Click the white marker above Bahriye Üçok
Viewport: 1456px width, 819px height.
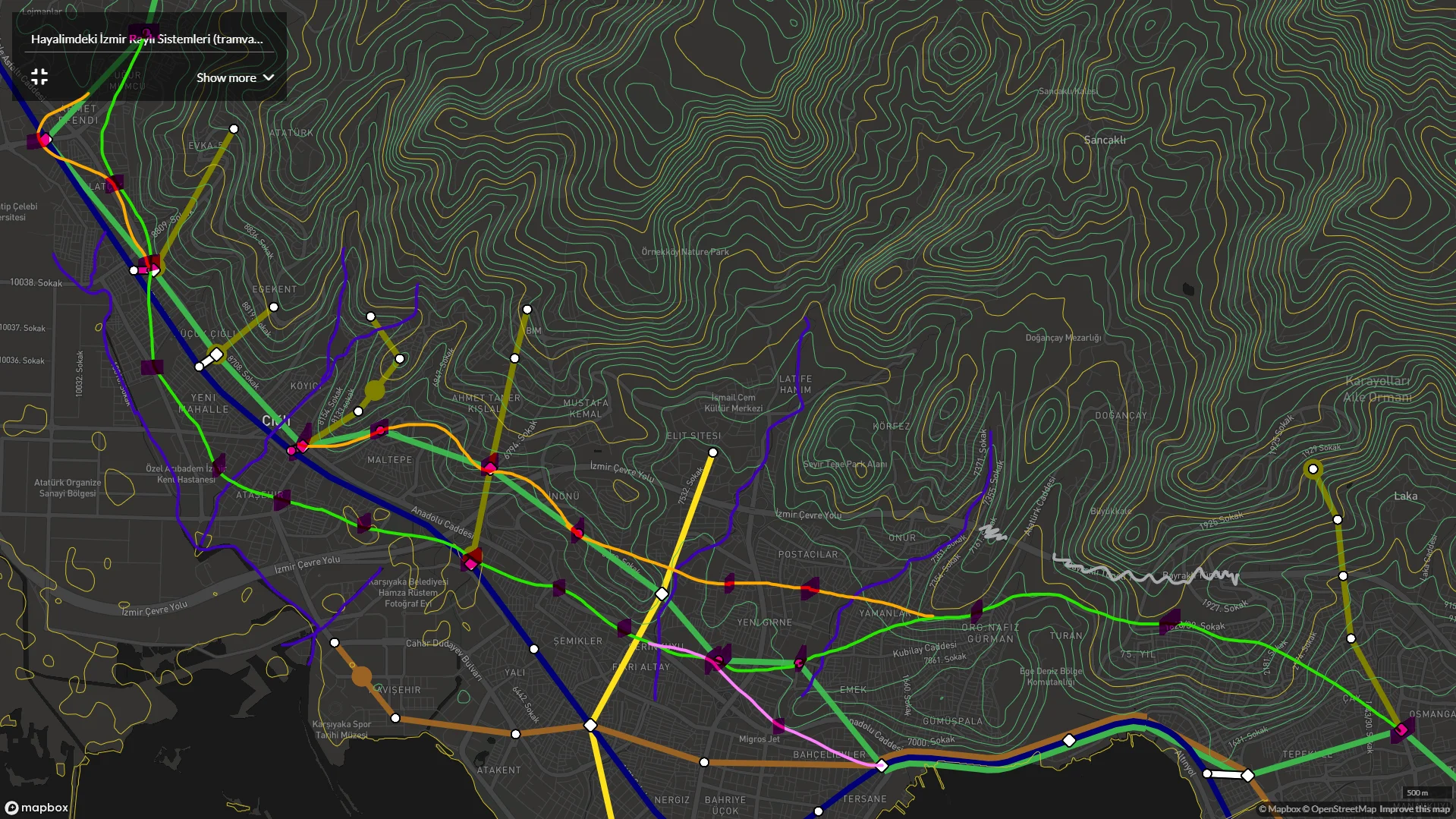pos(704,762)
